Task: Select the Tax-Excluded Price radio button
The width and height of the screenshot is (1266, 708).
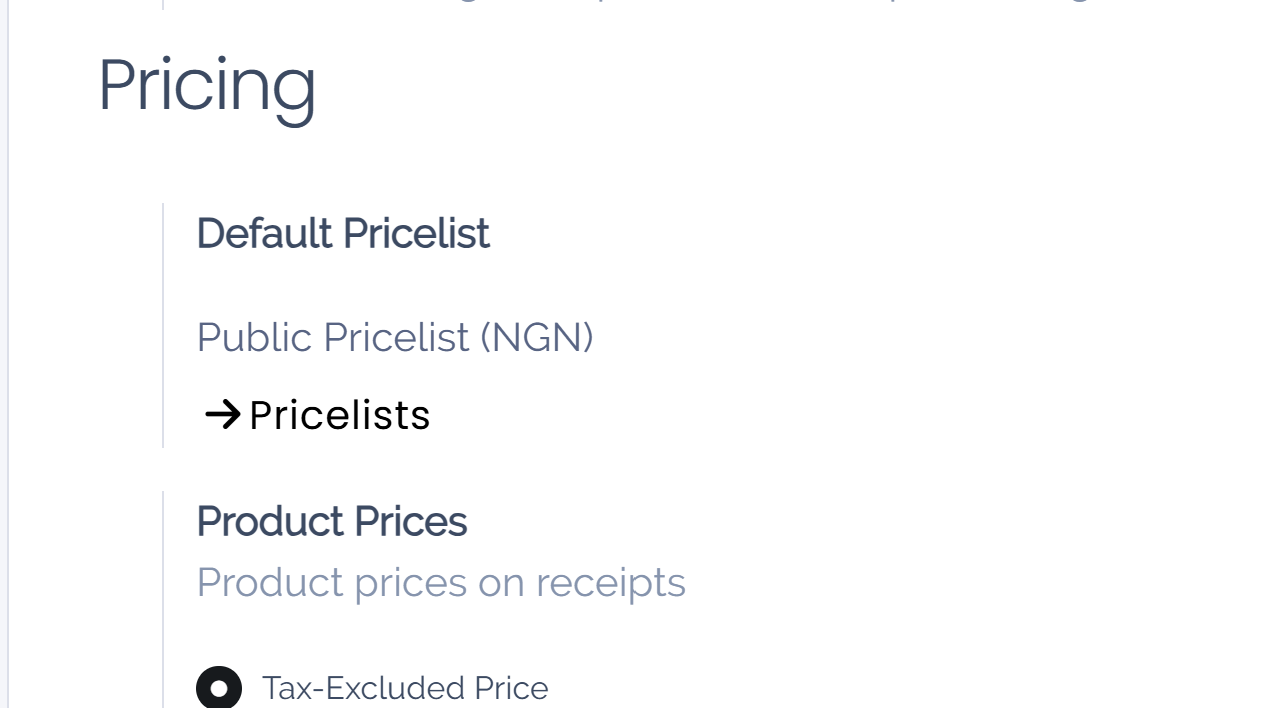Action: [219, 687]
